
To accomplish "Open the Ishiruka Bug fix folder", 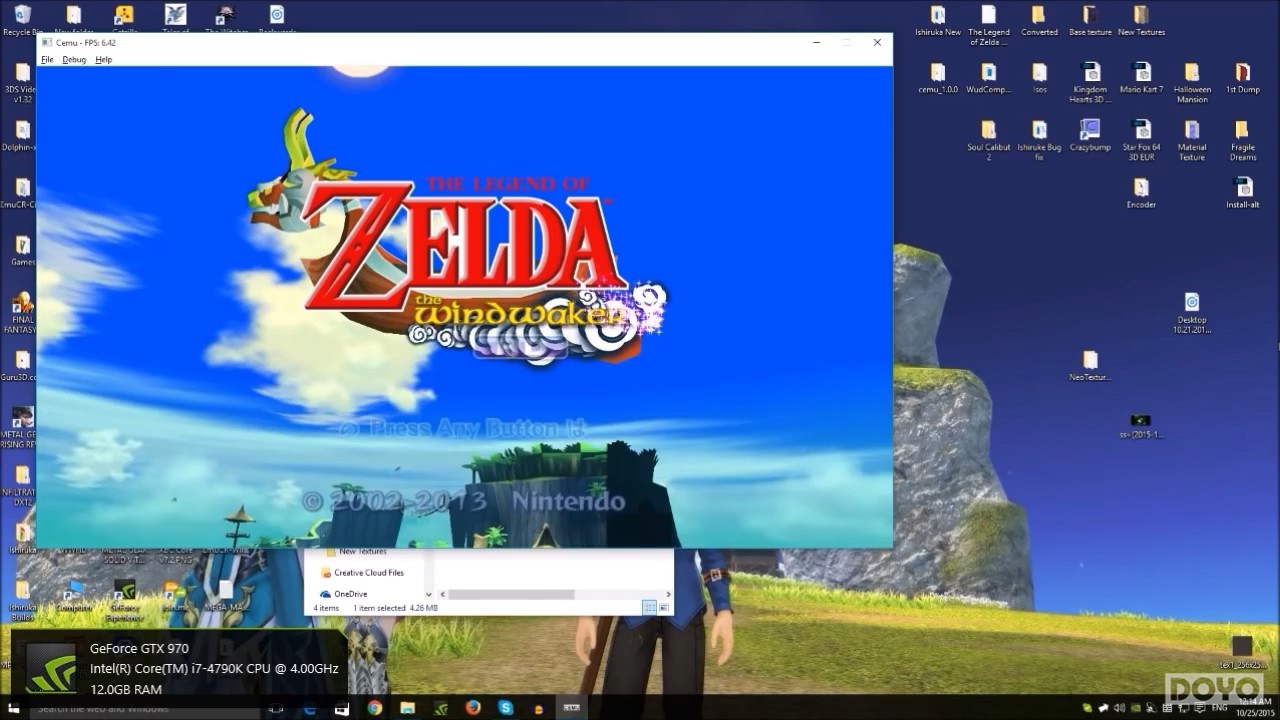I will [1039, 140].
